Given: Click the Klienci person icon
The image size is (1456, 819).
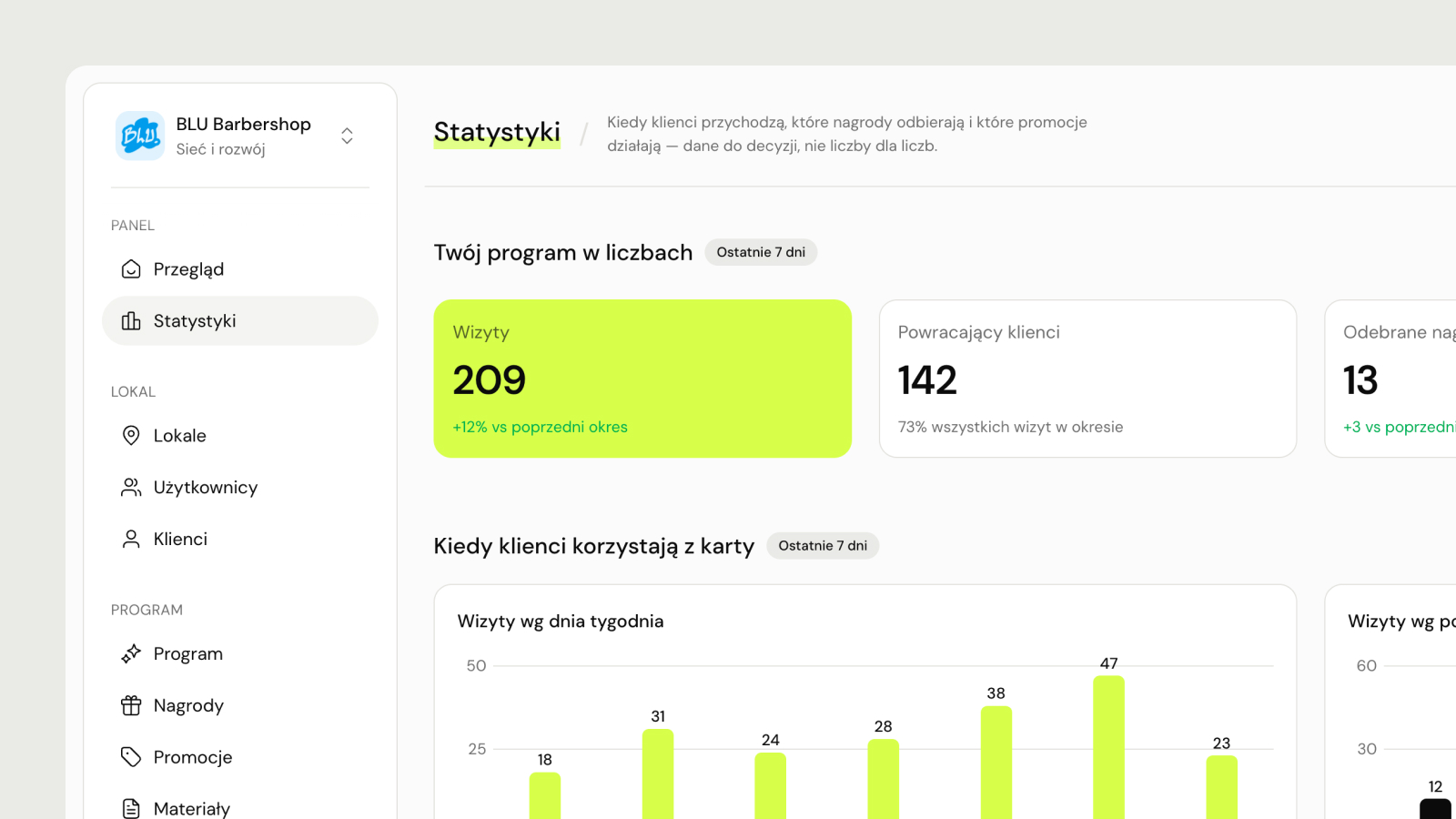Looking at the screenshot, I should coord(131,540).
